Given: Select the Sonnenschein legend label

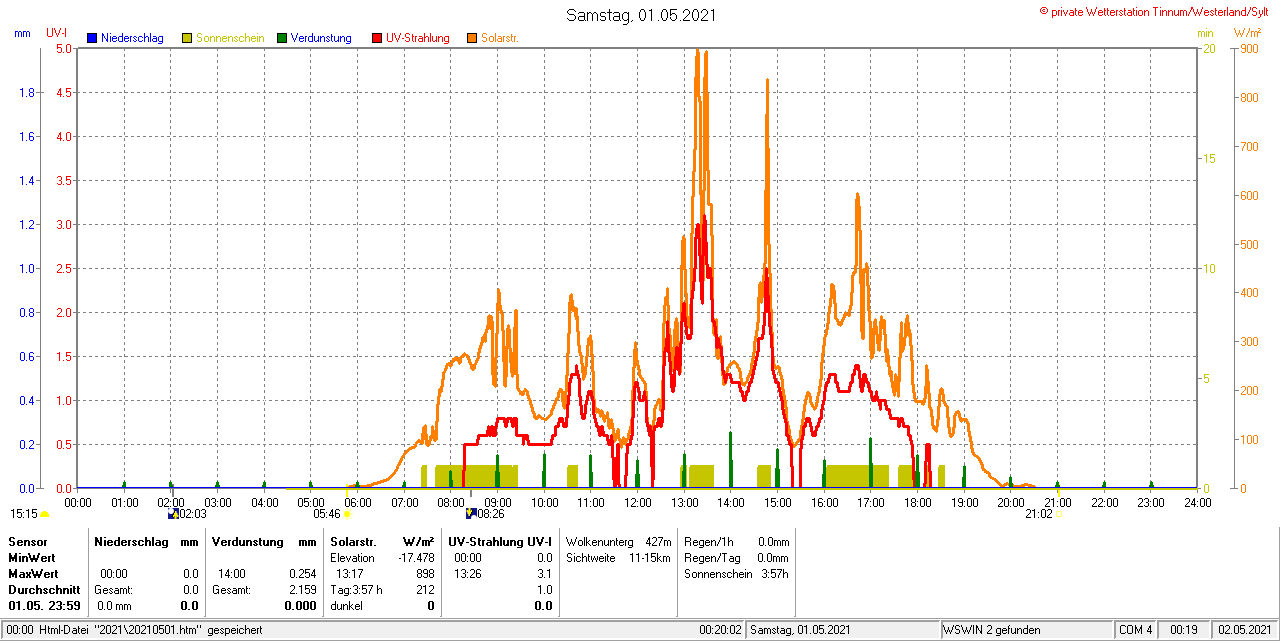Looking at the screenshot, I should pyautogui.click(x=230, y=38).
